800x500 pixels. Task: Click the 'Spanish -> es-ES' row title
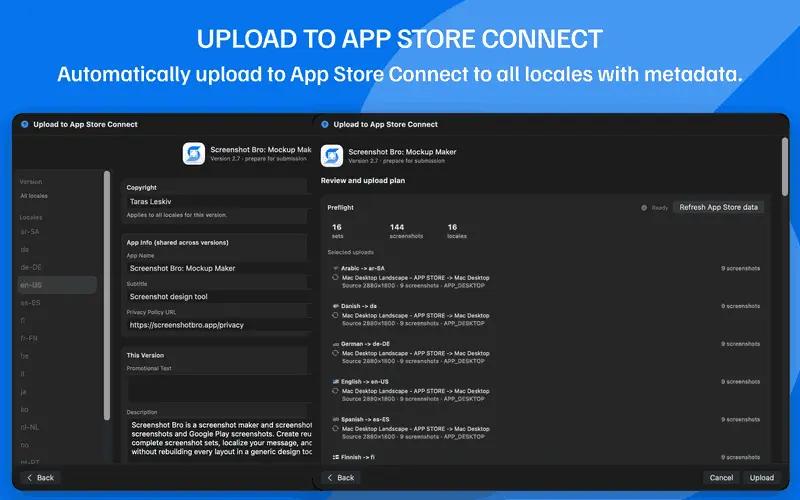pyautogui.click(x=365, y=419)
